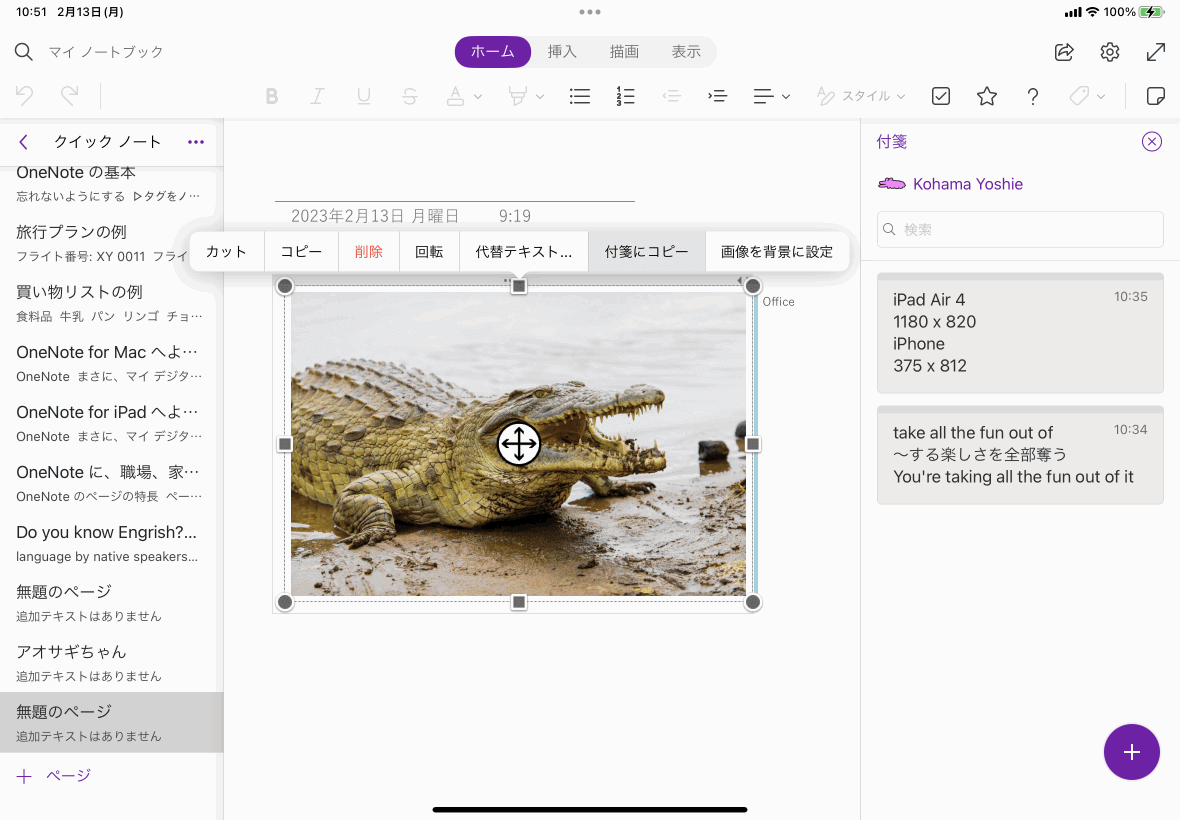Decrease the indent level
The height and width of the screenshot is (820, 1180).
(x=671, y=96)
